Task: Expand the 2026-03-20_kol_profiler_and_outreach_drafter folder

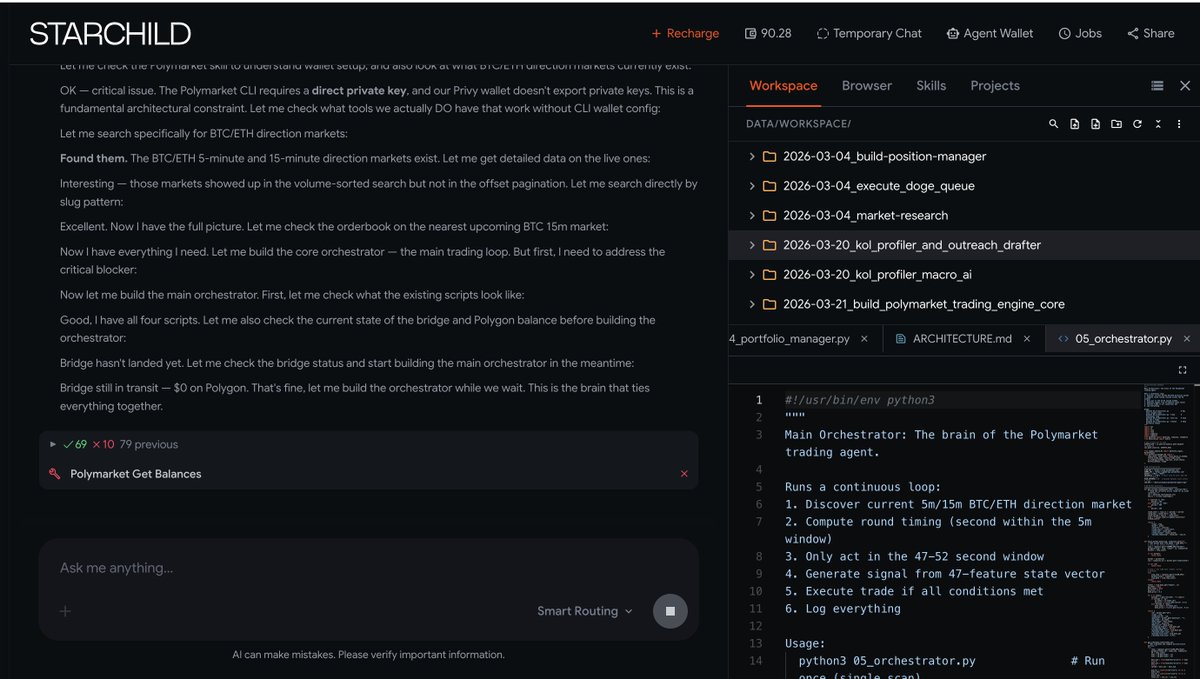Action: click(x=752, y=245)
